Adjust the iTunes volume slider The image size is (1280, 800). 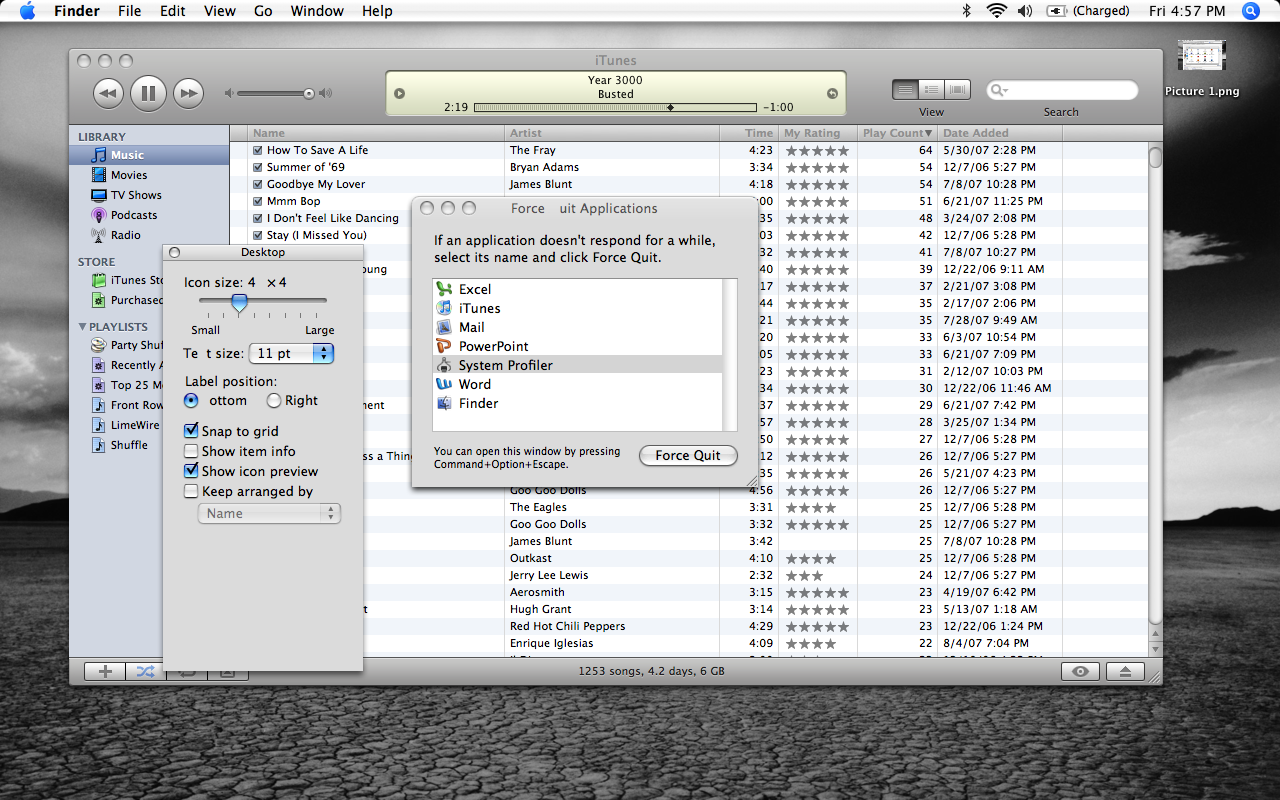tap(275, 93)
